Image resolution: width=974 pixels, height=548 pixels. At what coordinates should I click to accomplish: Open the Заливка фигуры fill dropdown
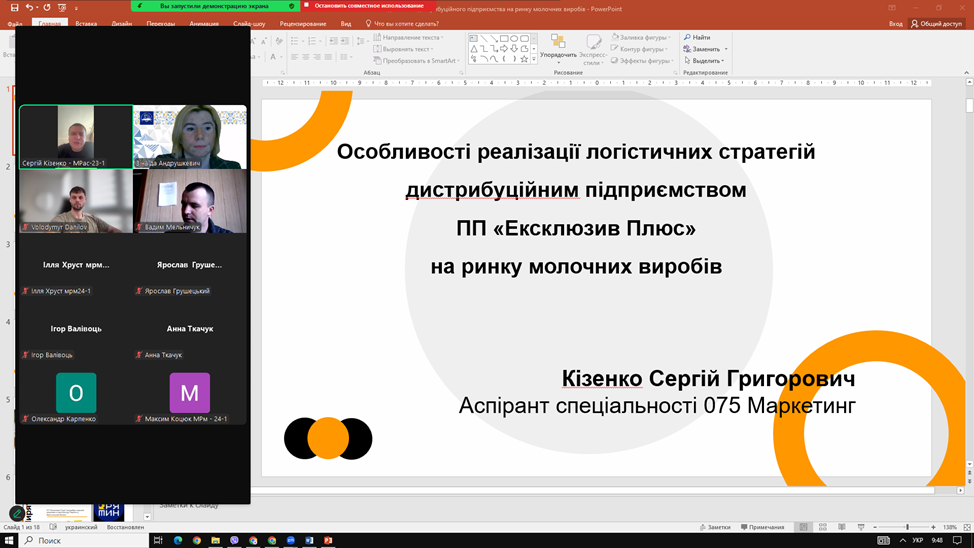click(x=641, y=37)
